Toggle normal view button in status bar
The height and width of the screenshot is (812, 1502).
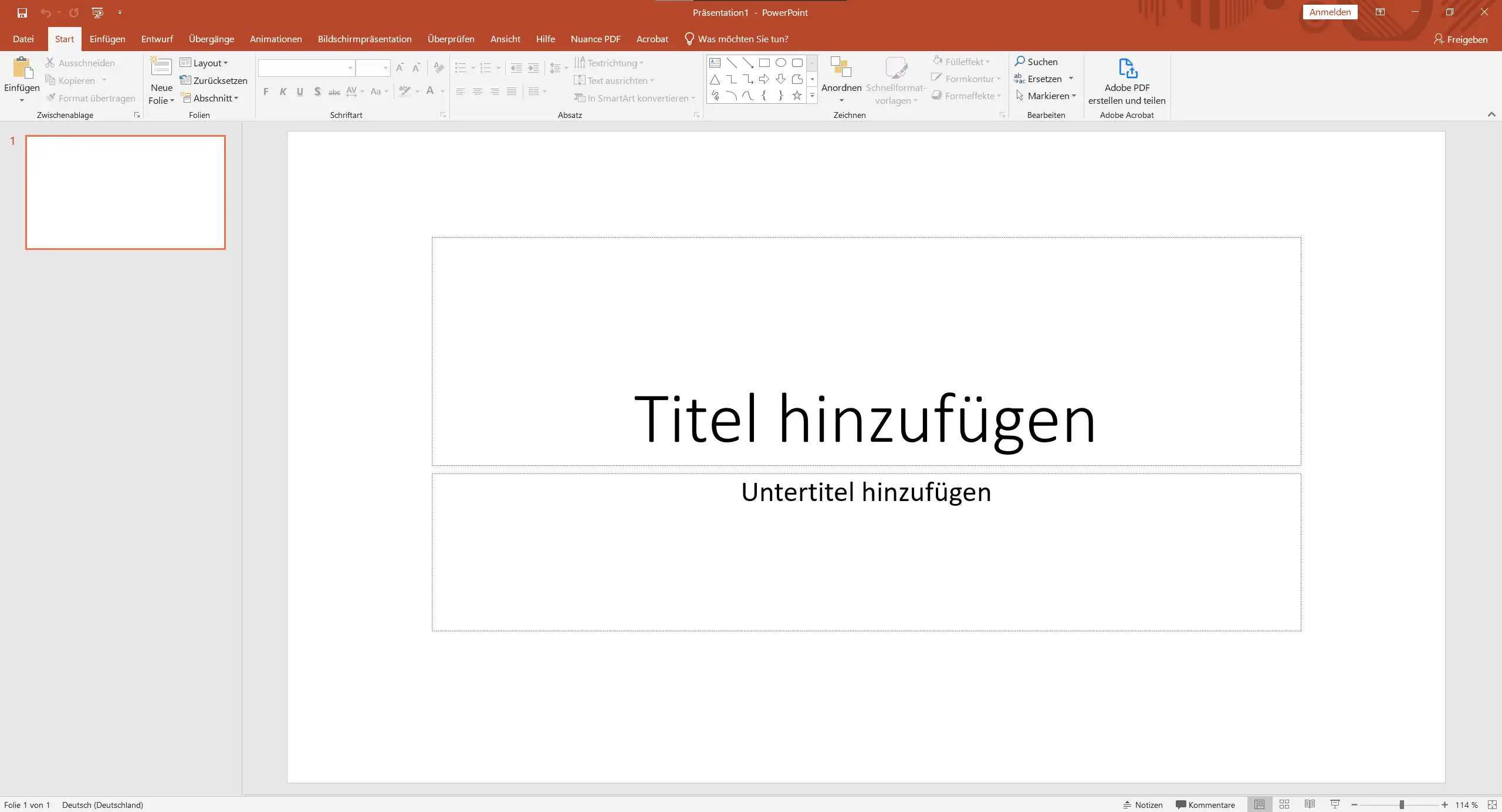click(x=1259, y=804)
